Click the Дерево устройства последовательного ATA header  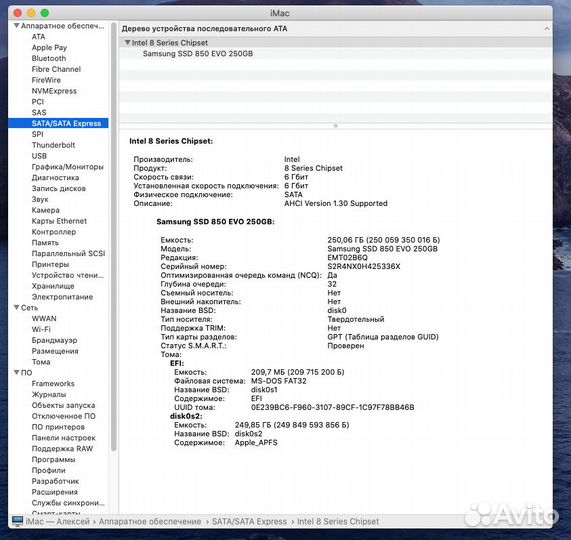click(x=204, y=28)
